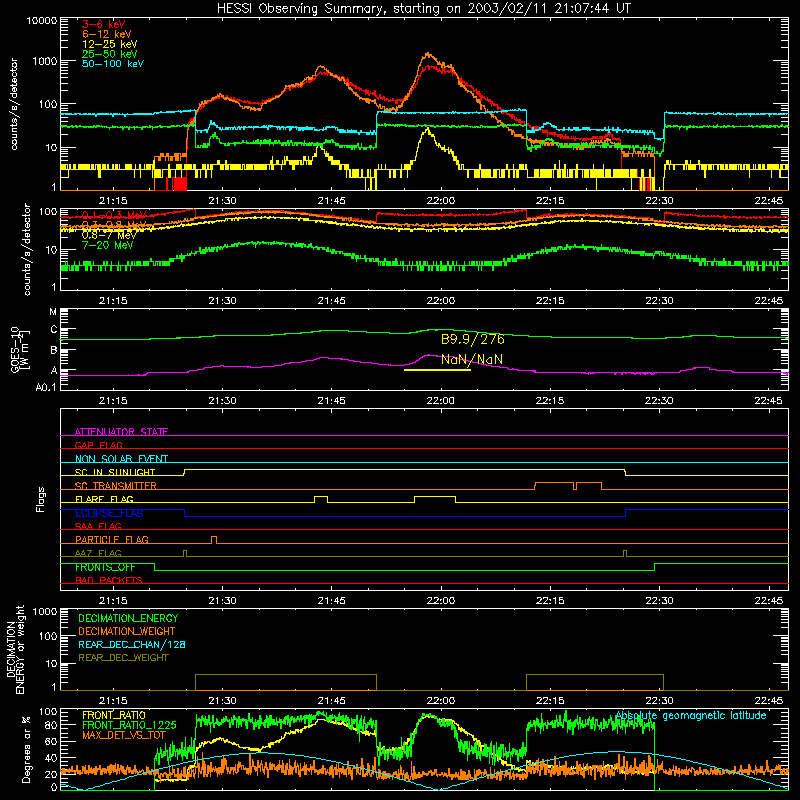800x800 pixels.
Task: Select the FRONT_RATIO legend label
Action: coord(114,715)
